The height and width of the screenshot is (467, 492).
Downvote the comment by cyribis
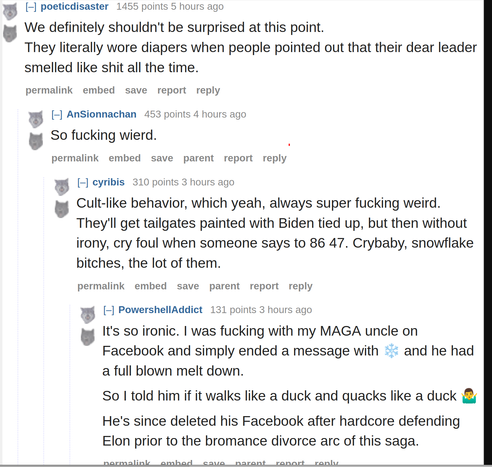click(62, 209)
